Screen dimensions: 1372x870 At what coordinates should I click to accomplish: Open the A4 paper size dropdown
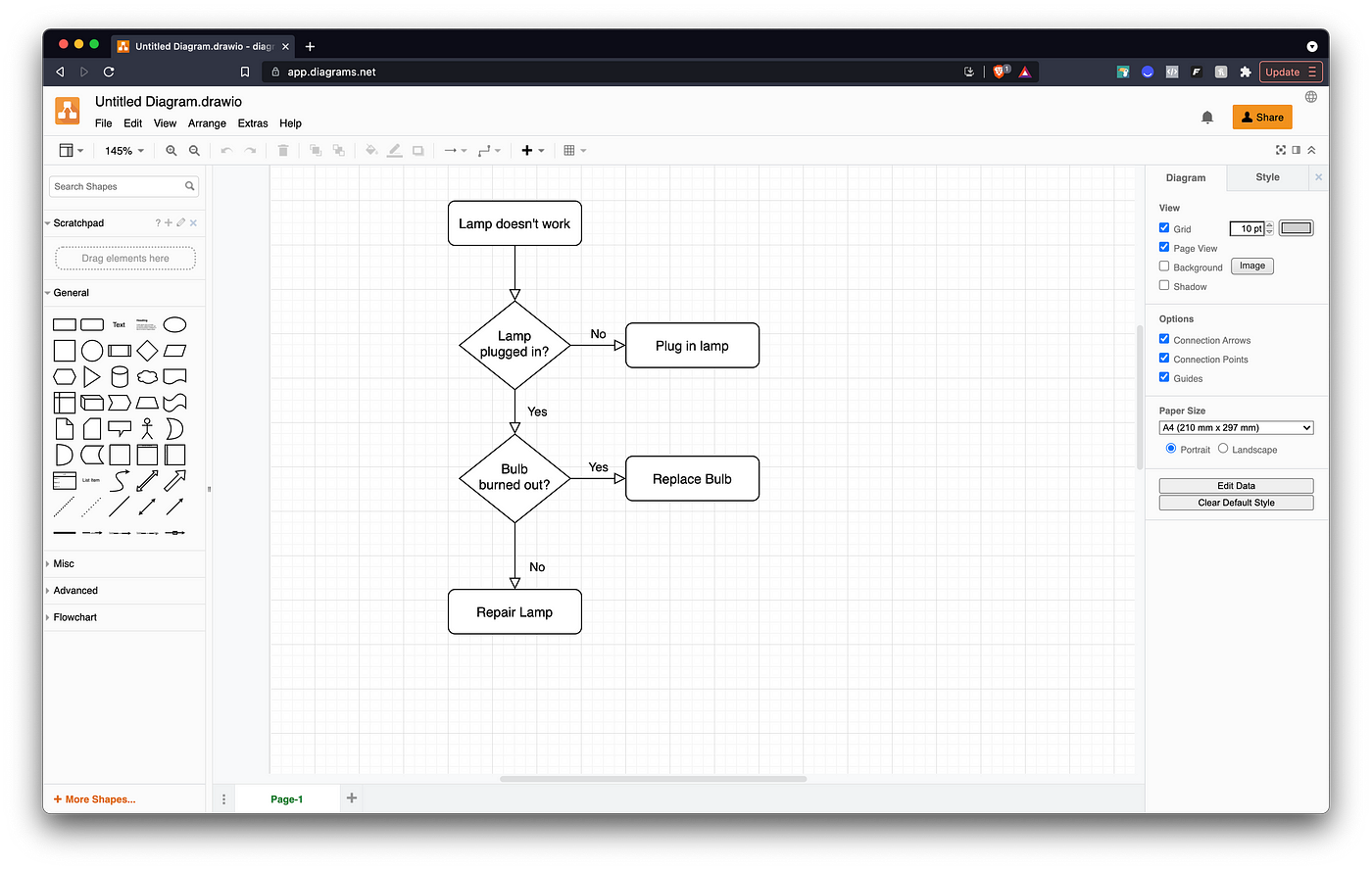coord(1236,428)
